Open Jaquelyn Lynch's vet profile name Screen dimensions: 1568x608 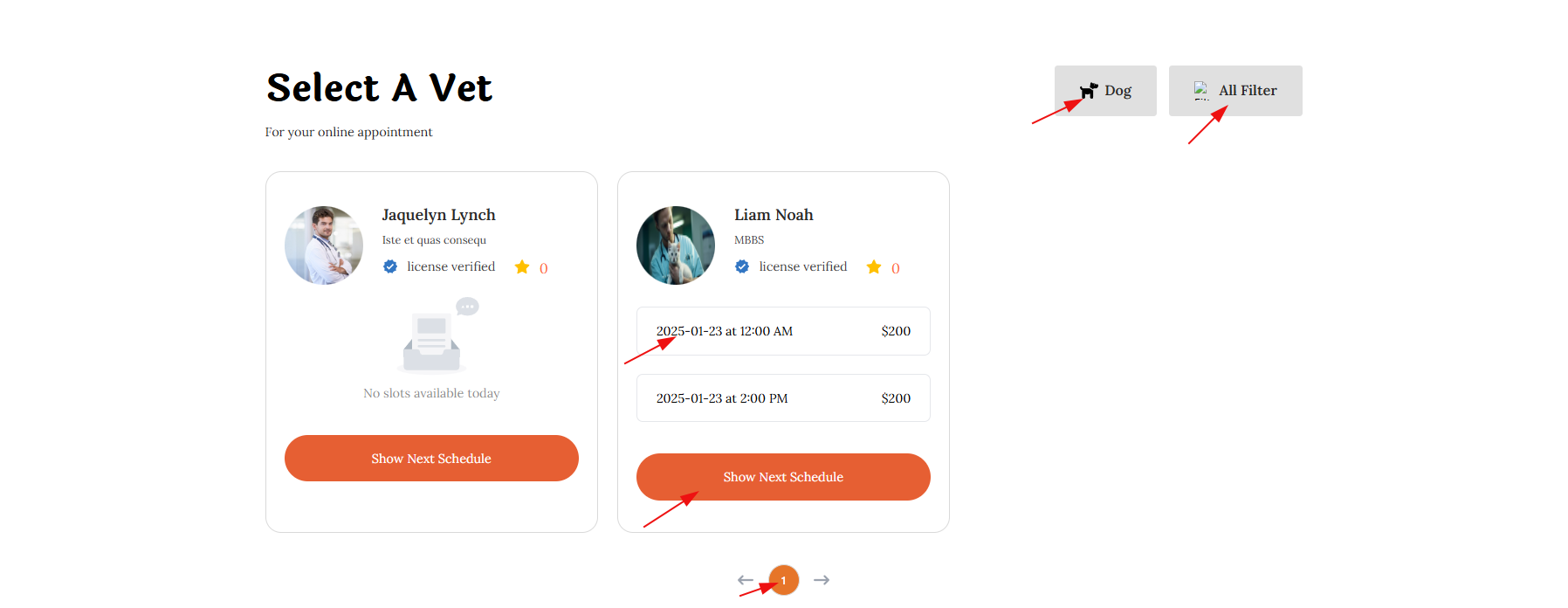[438, 215]
